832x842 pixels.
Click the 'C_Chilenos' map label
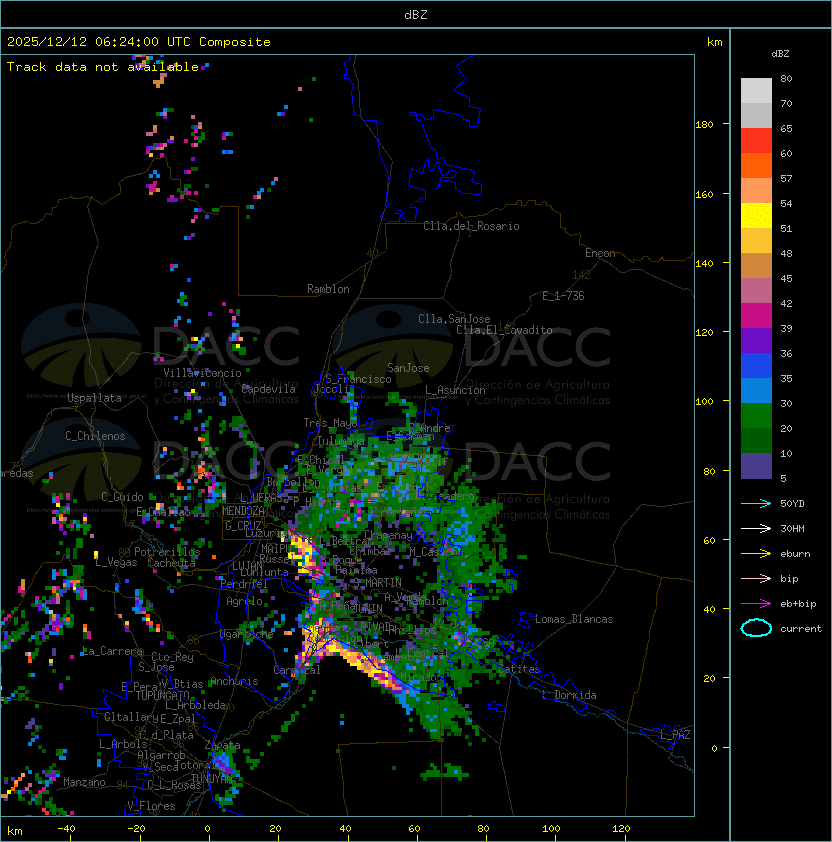(95, 436)
